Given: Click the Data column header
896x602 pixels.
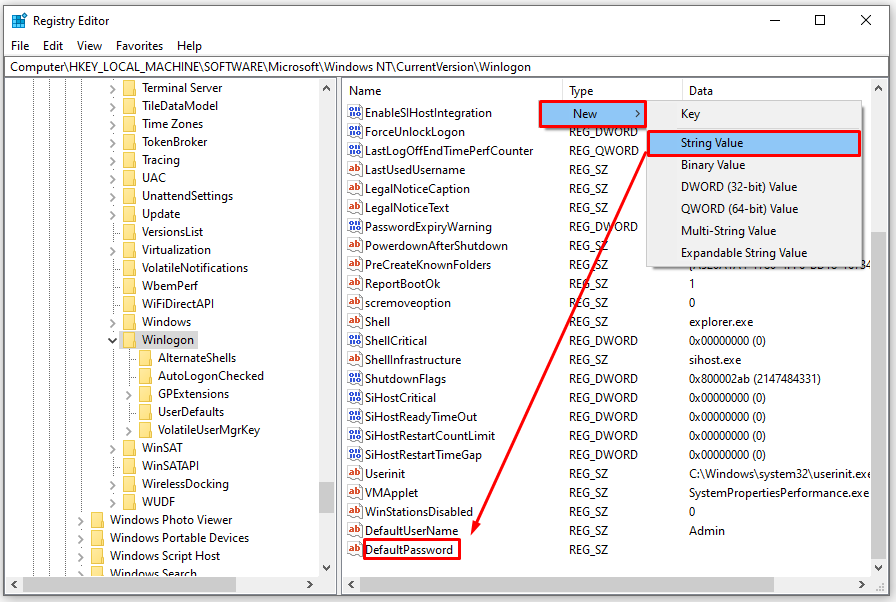Looking at the screenshot, I should 775,90.
